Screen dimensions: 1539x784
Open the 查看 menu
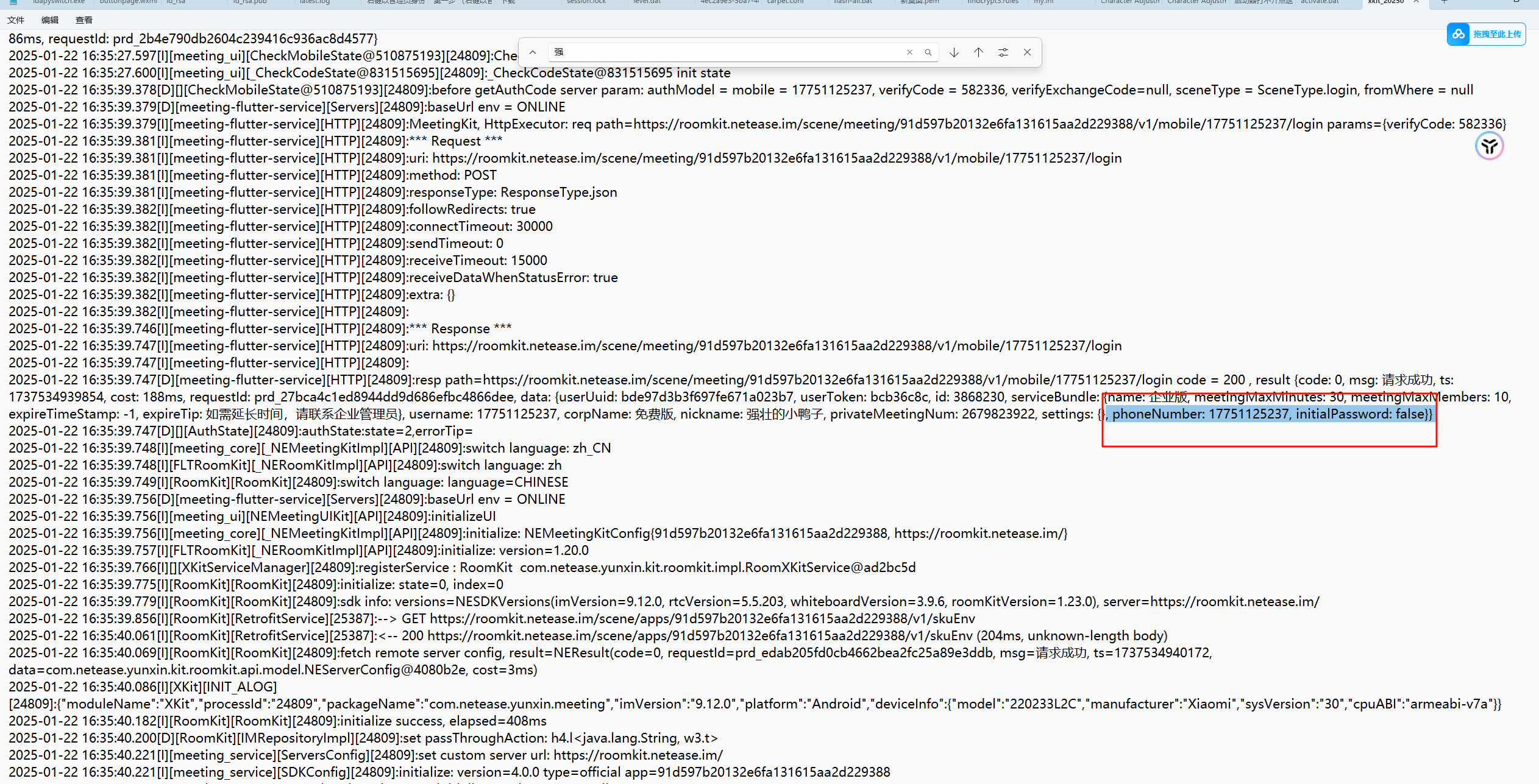point(84,20)
